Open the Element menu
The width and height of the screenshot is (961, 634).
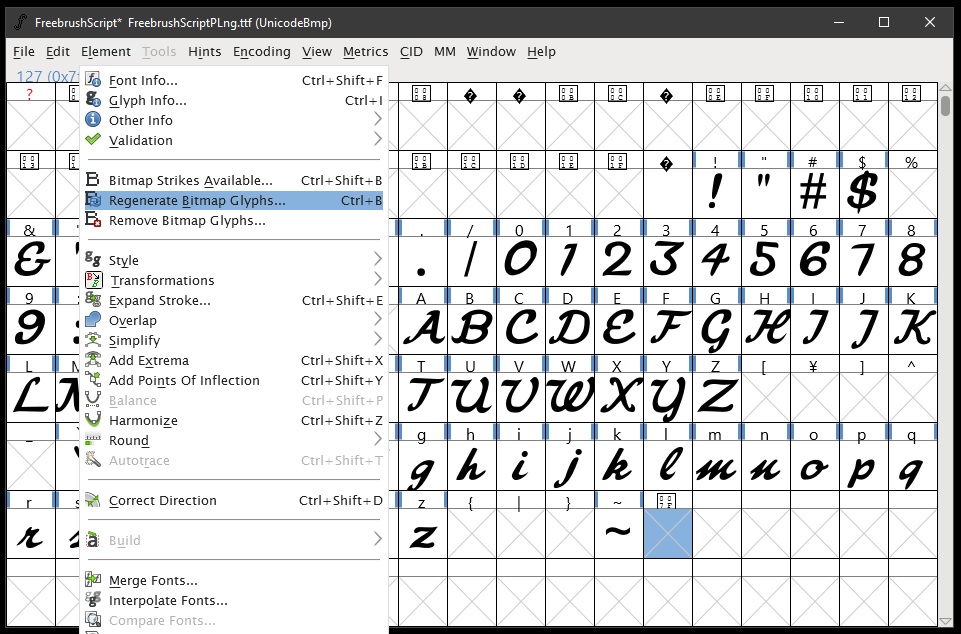coord(106,52)
